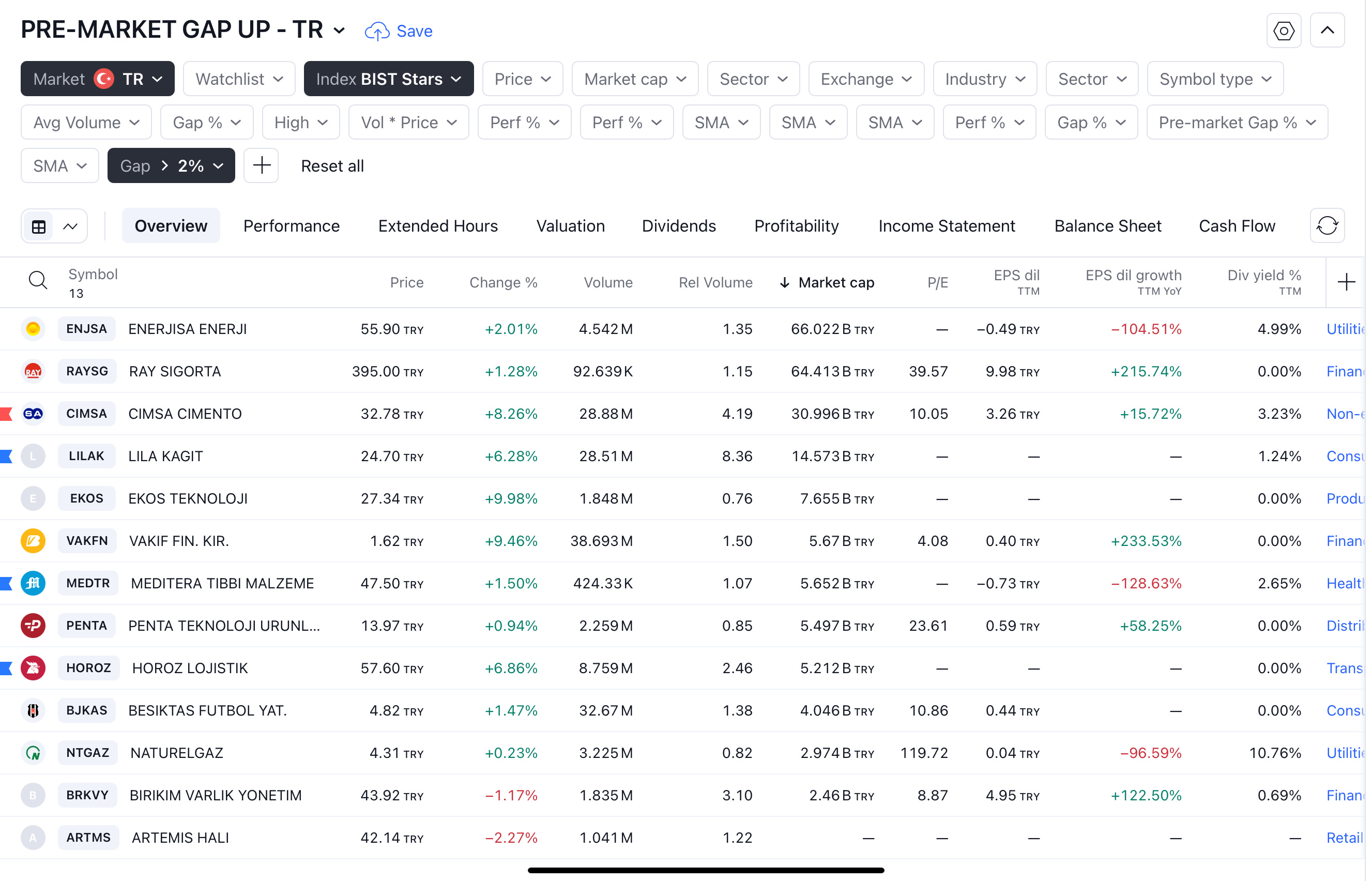The width and height of the screenshot is (1372, 881).
Task: Toggle the blue flag on LILAK row
Action: pos(6,457)
